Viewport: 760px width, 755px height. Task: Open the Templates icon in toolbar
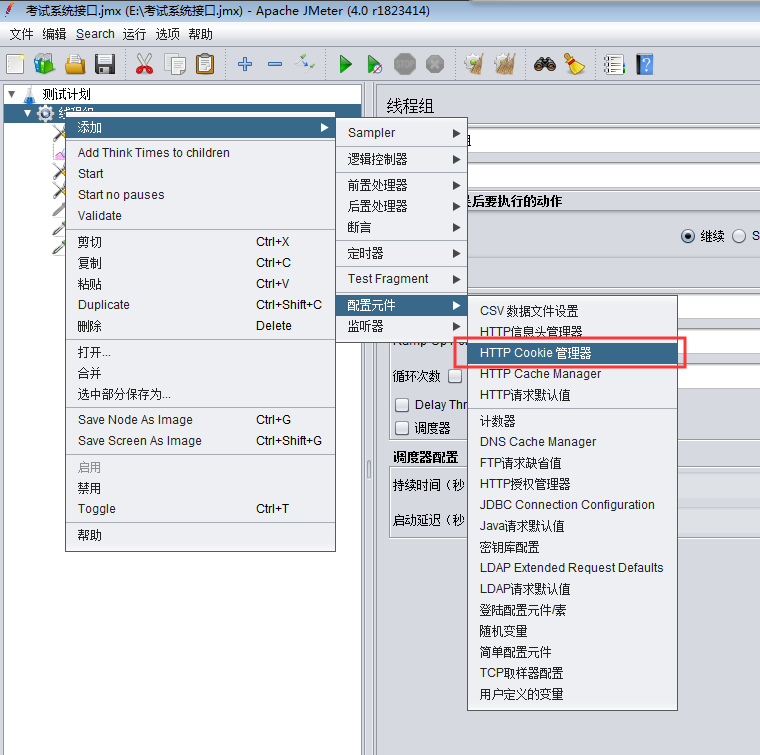(x=45, y=64)
